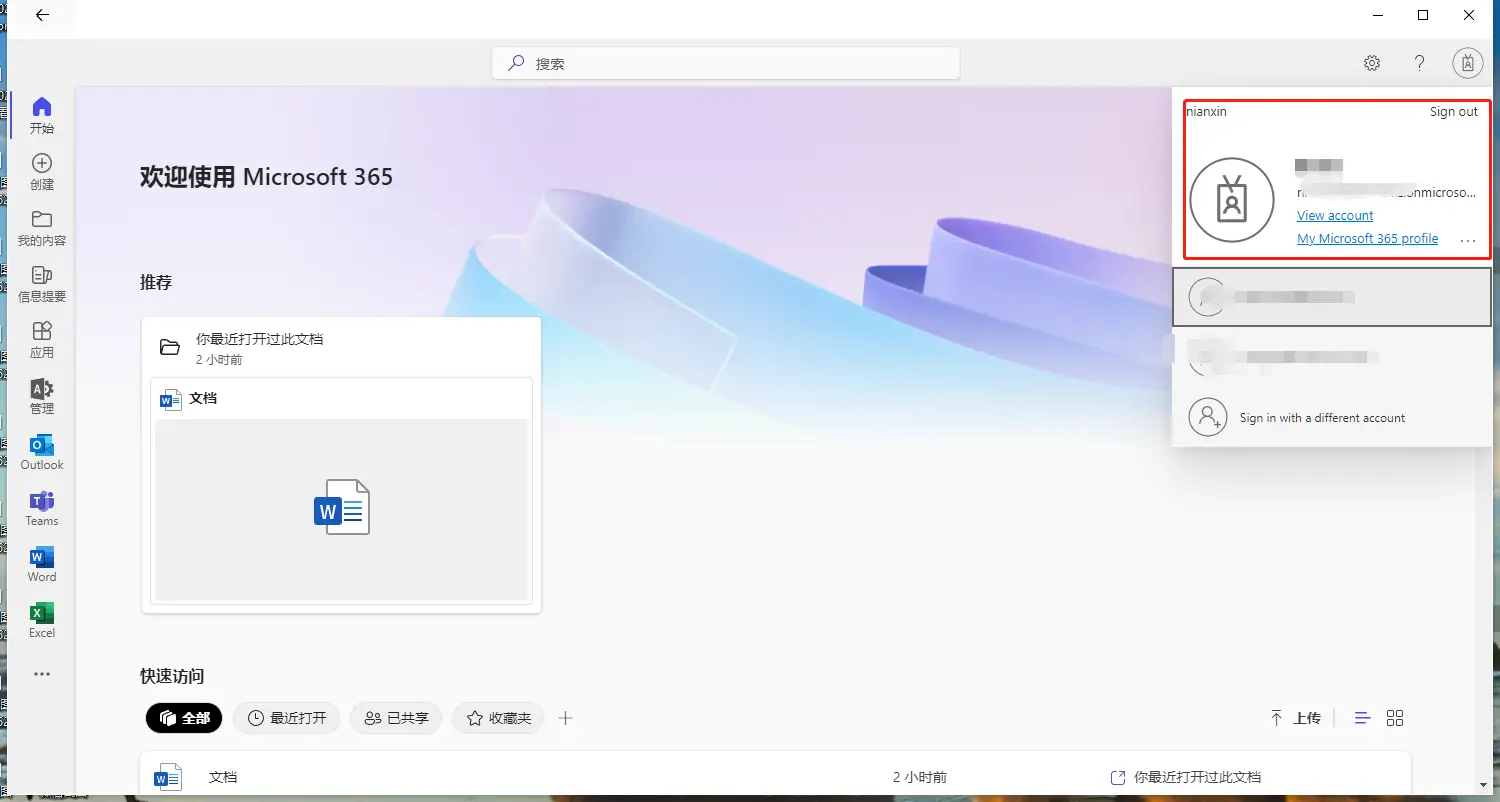Image resolution: width=1500 pixels, height=802 pixels.
Task: Click inside the 搜索 search box
Action: pyautogui.click(x=725, y=62)
